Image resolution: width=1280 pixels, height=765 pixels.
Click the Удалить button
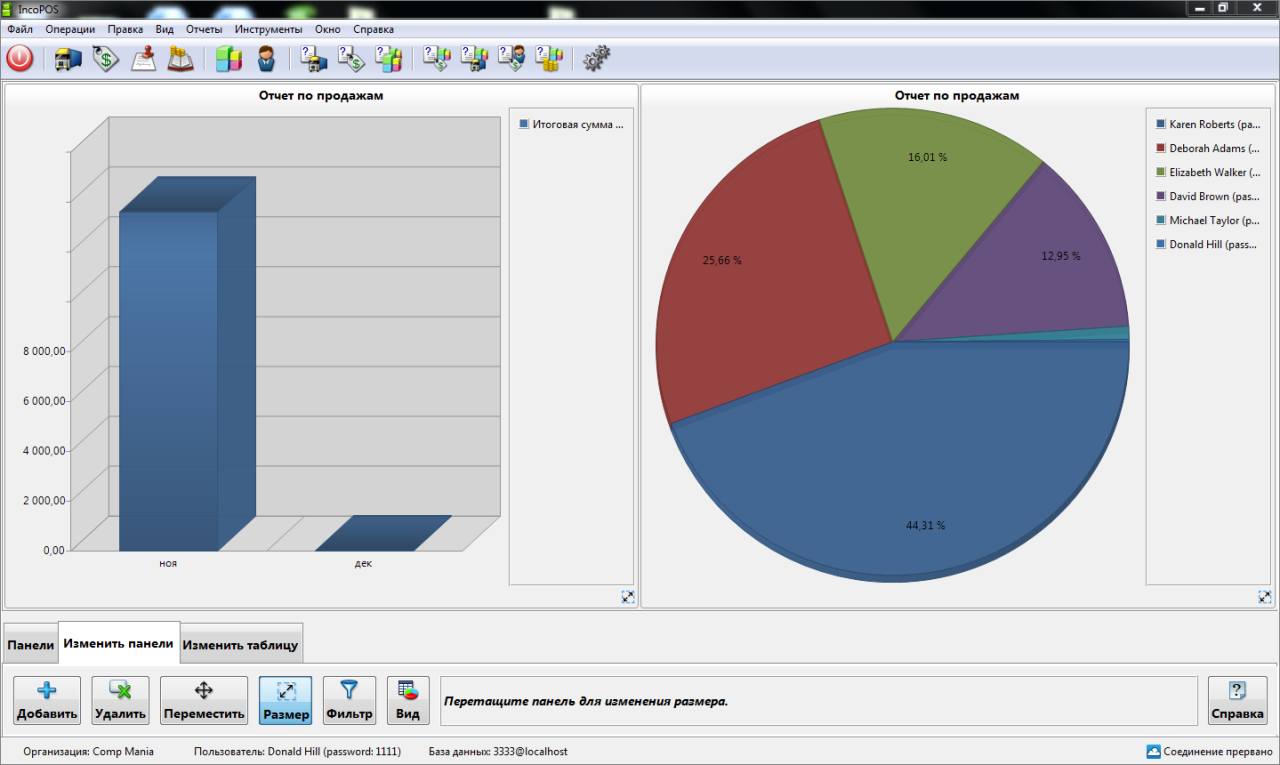tap(120, 700)
